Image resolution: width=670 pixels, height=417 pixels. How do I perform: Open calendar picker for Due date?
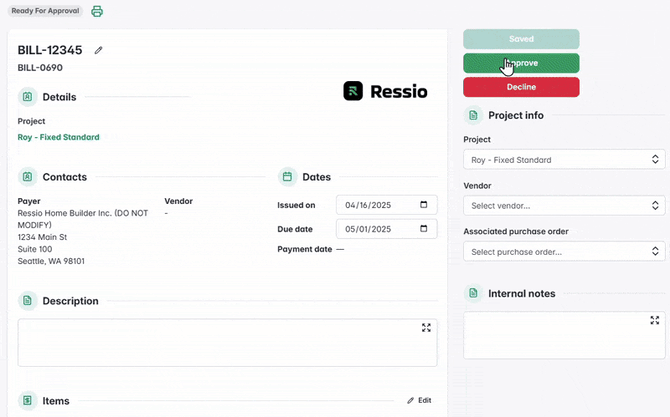pos(423,229)
